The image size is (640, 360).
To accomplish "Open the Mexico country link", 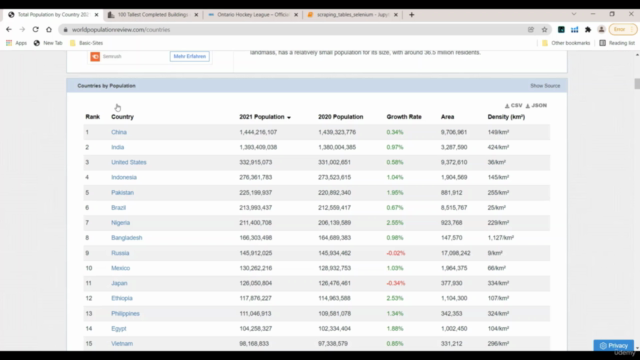I will point(120,268).
